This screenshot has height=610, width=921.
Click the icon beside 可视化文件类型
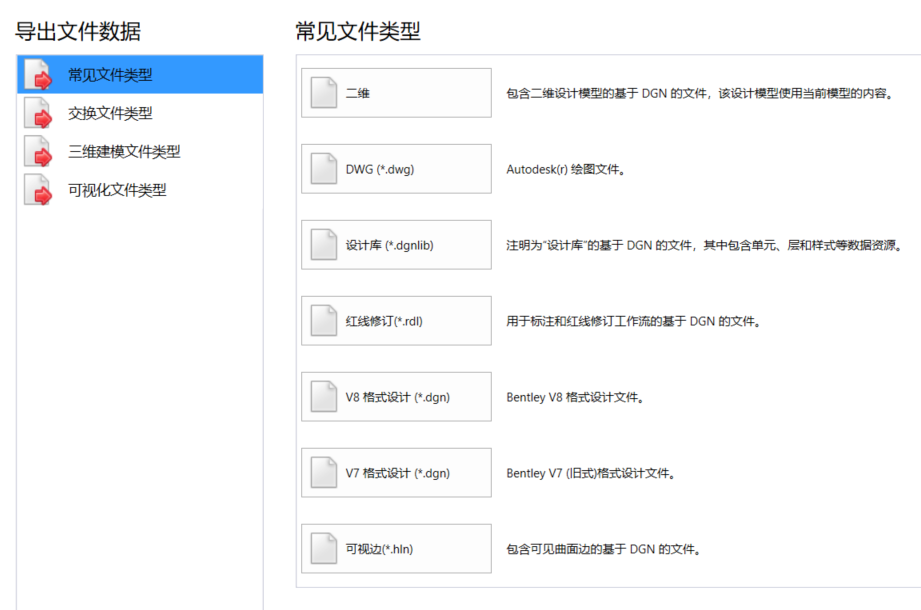[x=38, y=189]
